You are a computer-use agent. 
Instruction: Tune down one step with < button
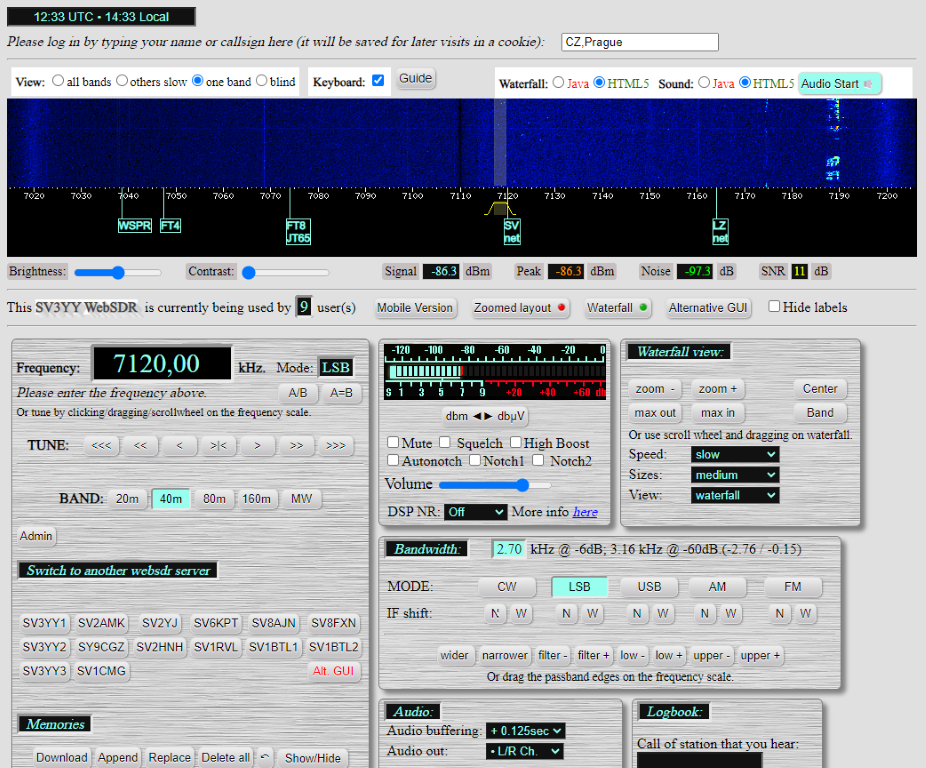[x=179, y=445]
